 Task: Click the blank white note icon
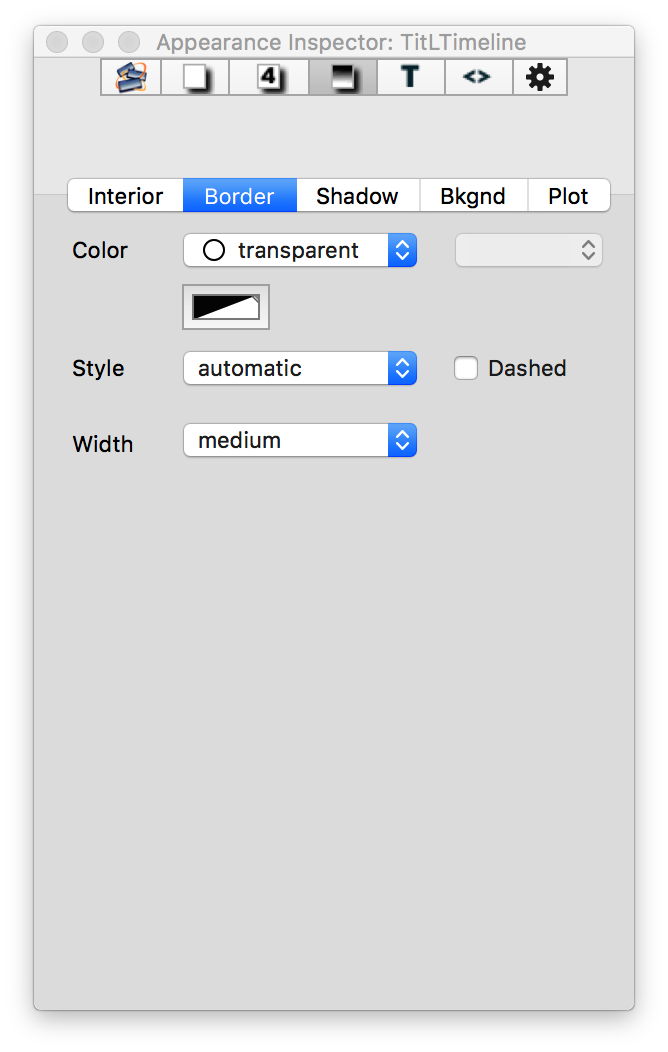[198, 77]
